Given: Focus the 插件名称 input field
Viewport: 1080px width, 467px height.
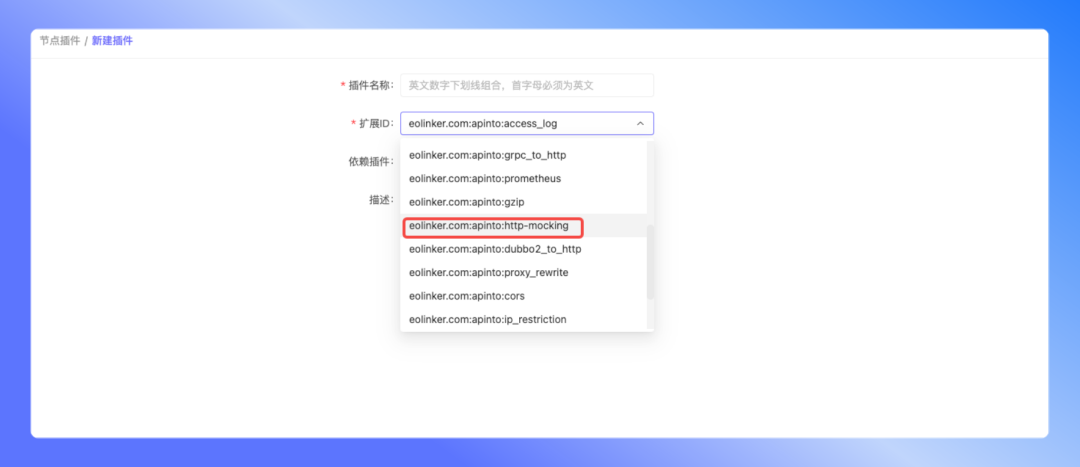Looking at the screenshot, I should coord(527,85).
